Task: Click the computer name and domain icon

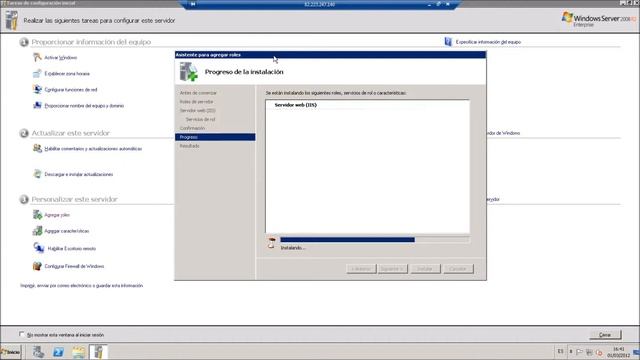Action: coord(37,105)
